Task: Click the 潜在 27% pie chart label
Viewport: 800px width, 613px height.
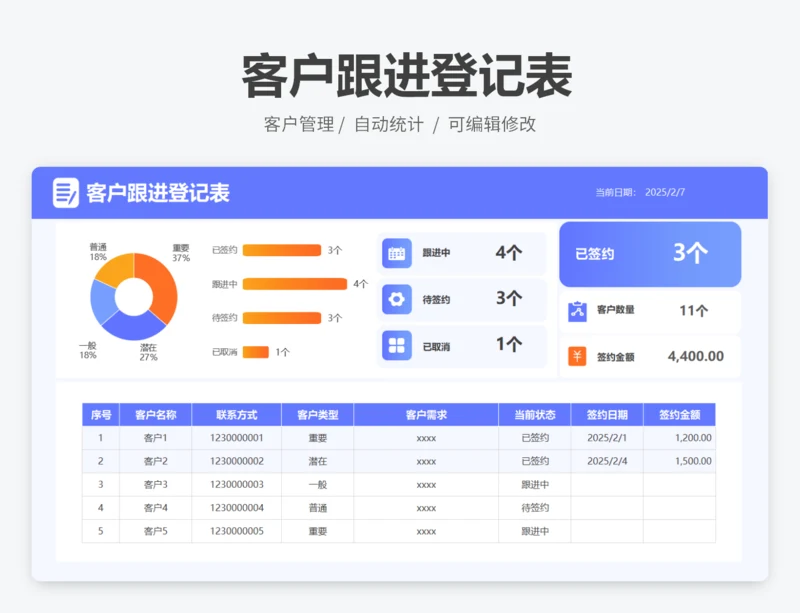Action: pyautogui.click(x=148, y=352)
